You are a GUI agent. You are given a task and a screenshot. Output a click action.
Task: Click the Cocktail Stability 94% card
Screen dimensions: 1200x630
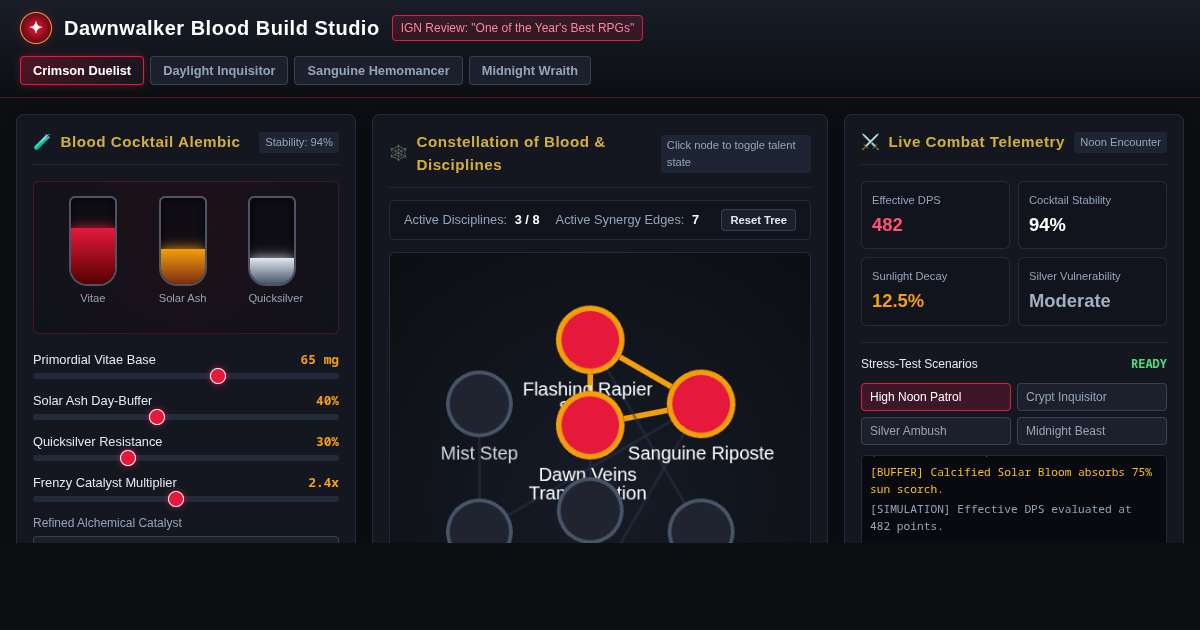[1092, 215]
